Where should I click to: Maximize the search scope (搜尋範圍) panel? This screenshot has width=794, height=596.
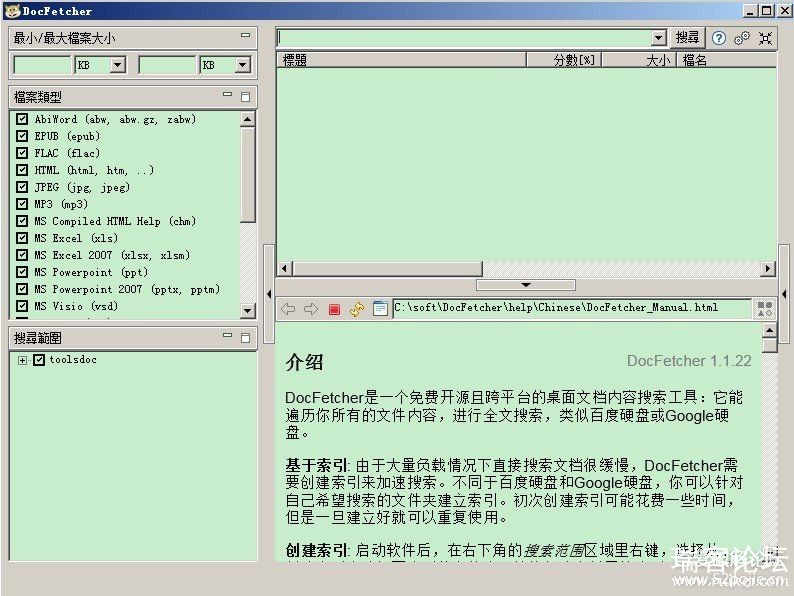tap(246, 338)
